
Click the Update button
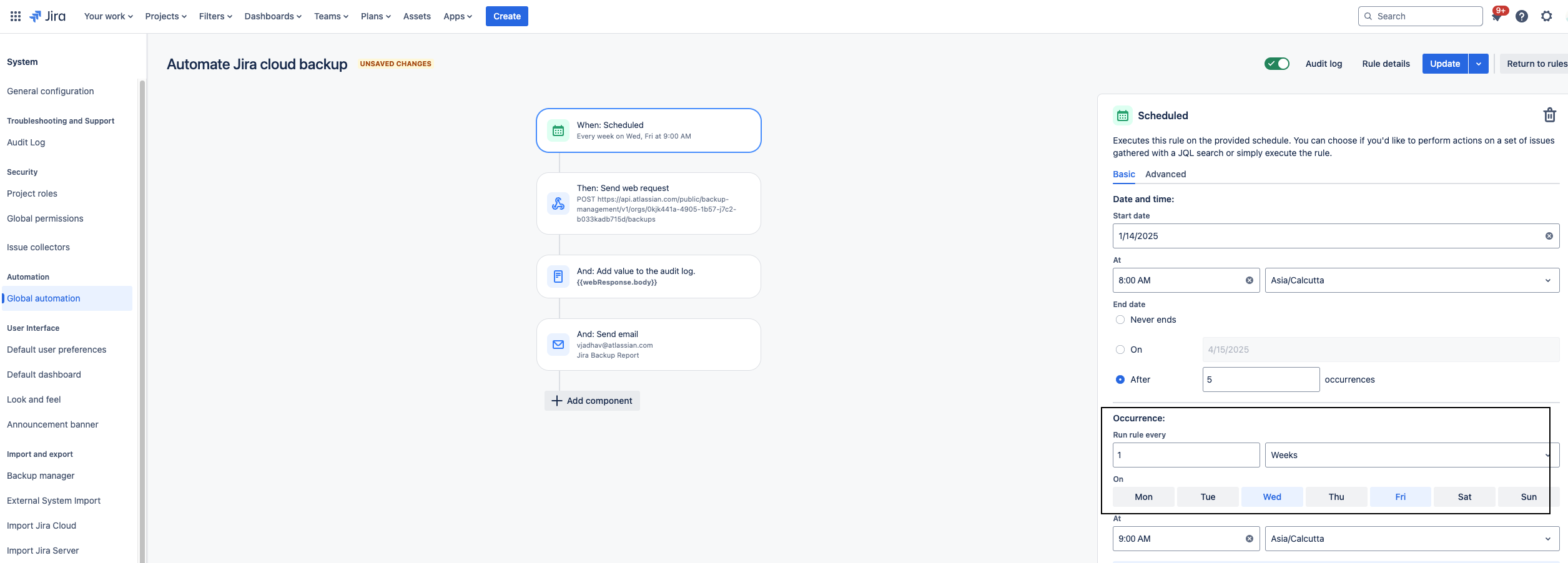tap(1445, 64)
